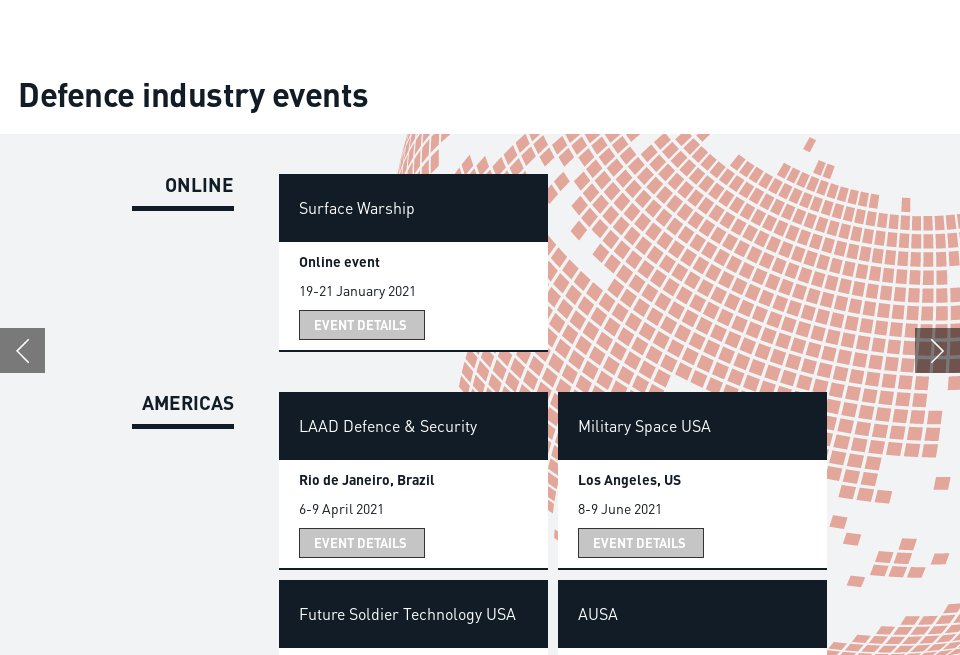Screen dimensions: 960x655
Task: Click the 'Online event' location label
Action: 339,262
